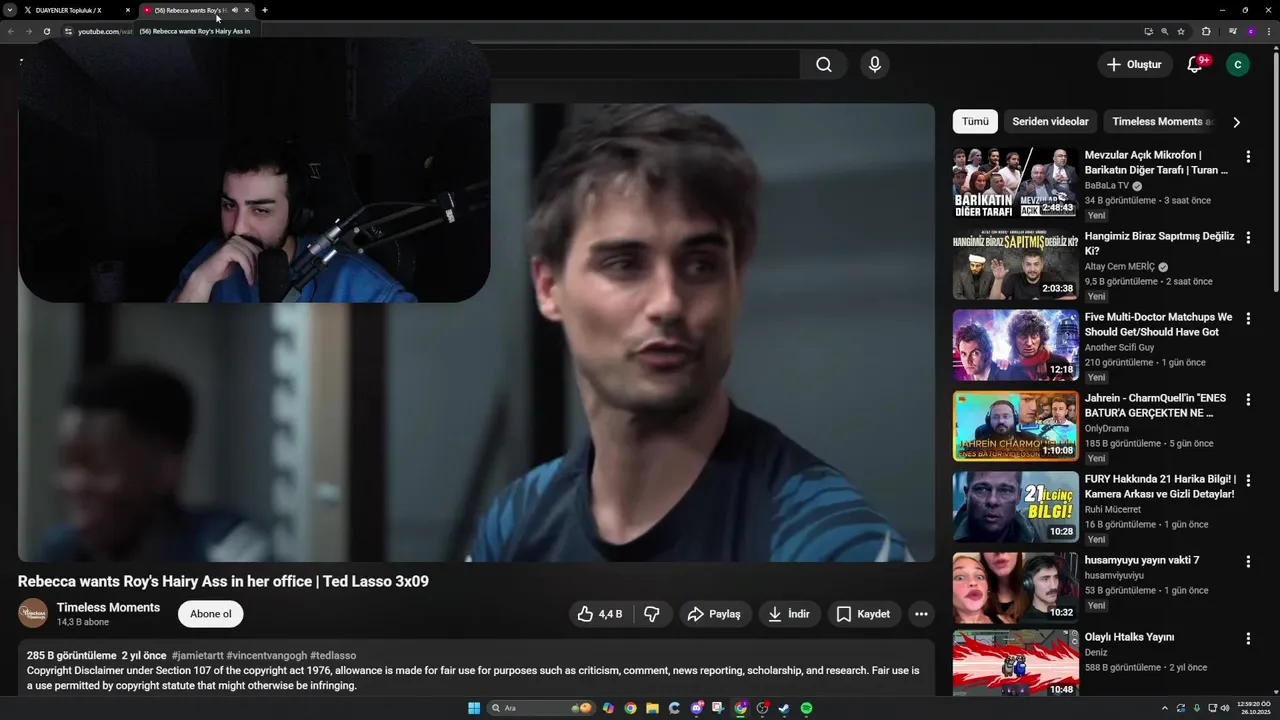Open the YouTube account avatar menu

1237,64
